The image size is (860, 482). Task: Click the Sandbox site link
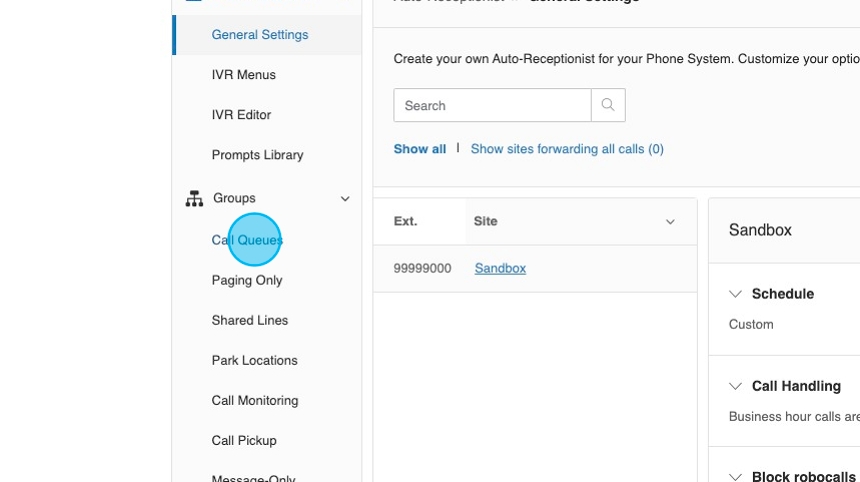(500, 268)
